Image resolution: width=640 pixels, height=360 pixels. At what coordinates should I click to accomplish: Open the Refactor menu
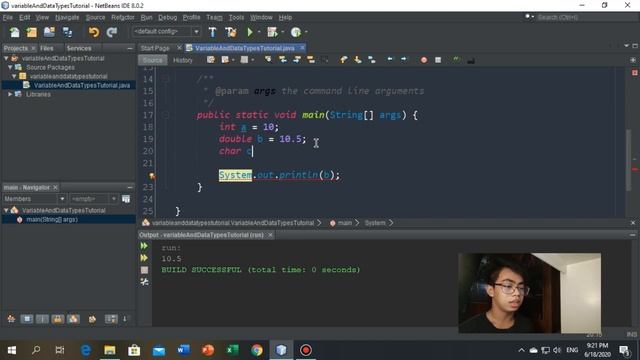(122, 17)
